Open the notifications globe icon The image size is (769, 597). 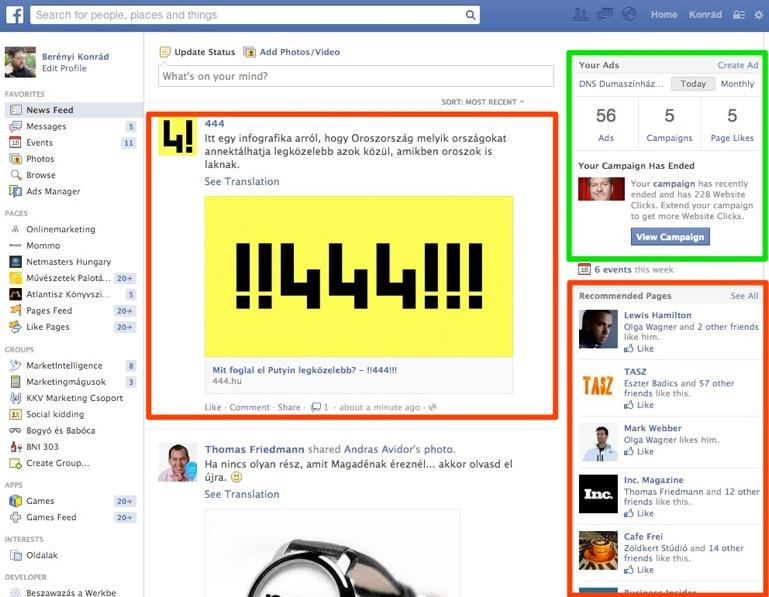629,15
